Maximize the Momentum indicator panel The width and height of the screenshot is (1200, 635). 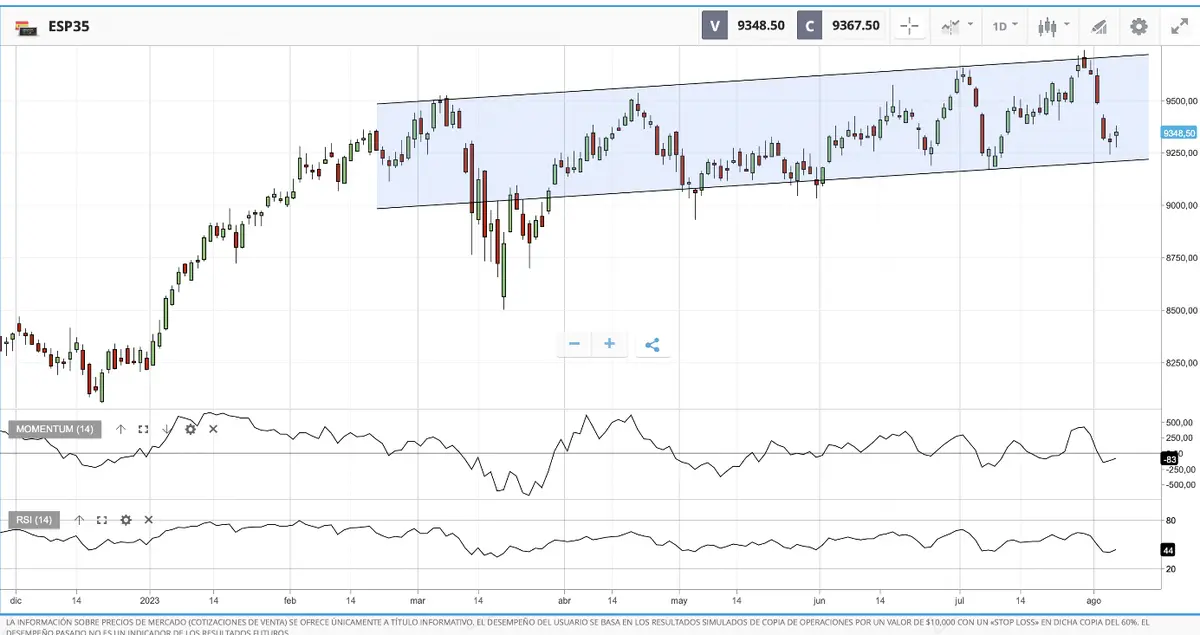tap(143, 429)
